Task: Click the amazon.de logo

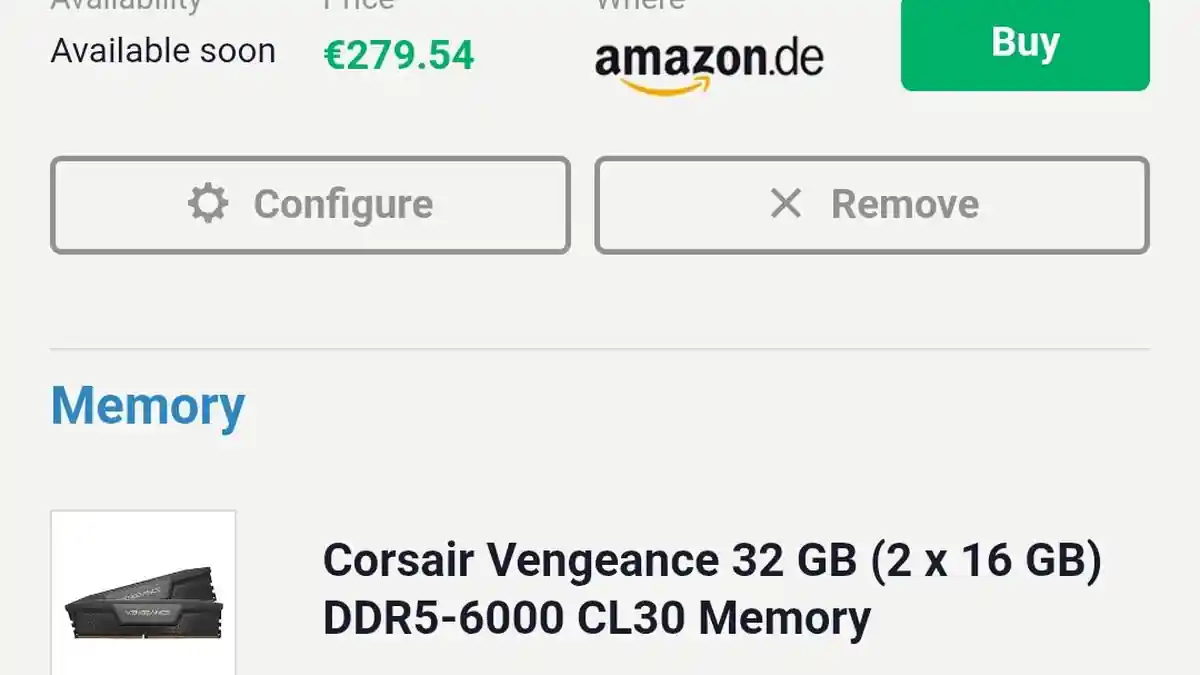Action: [709, 62]
